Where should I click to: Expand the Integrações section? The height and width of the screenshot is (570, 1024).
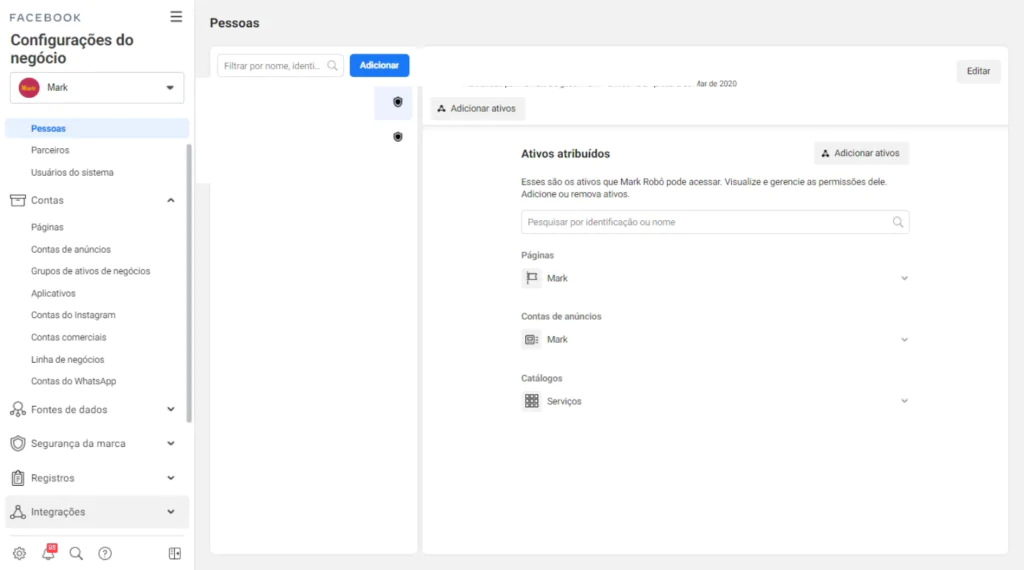coord(170,512)
